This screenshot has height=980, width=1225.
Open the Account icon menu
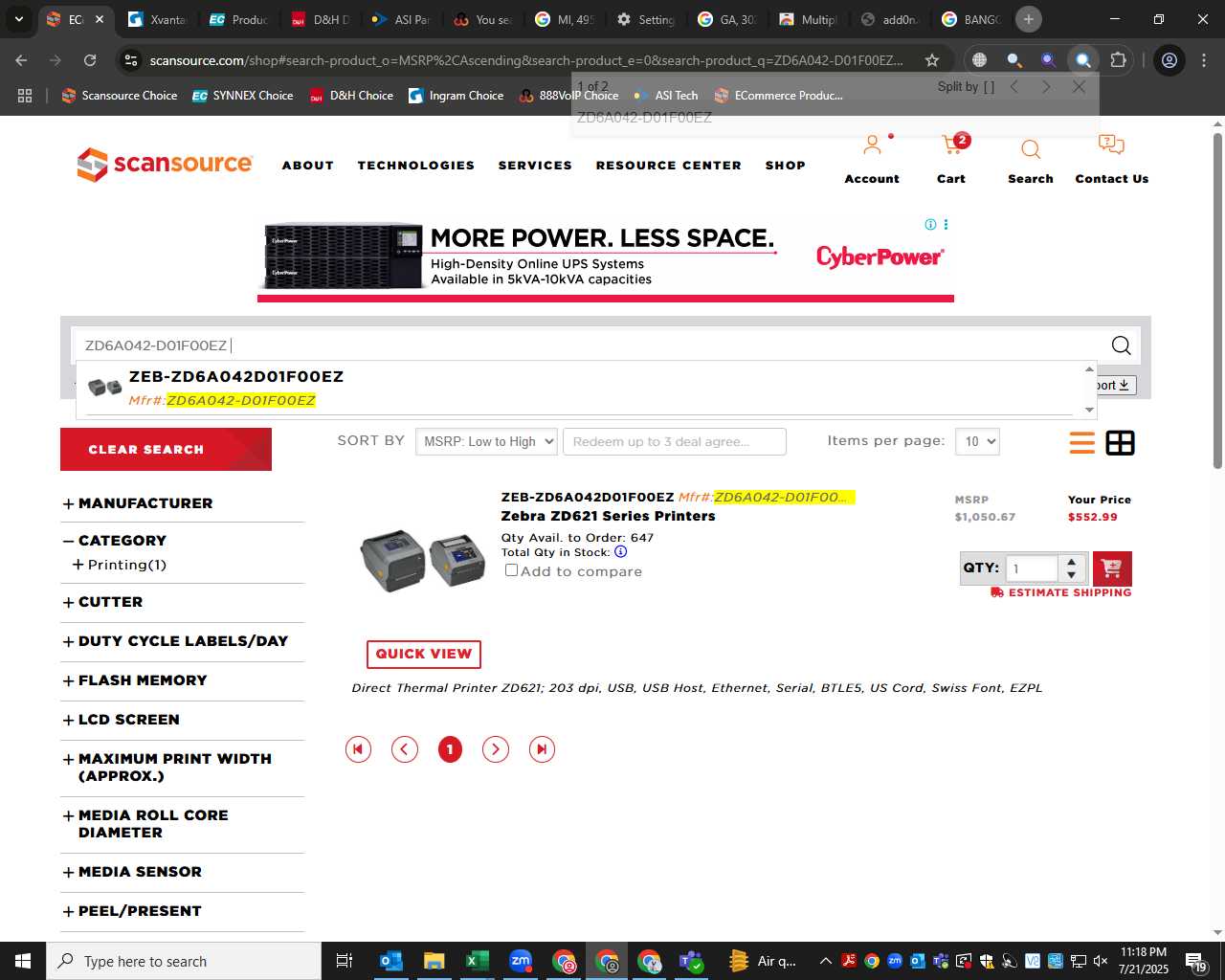point(872,145)
